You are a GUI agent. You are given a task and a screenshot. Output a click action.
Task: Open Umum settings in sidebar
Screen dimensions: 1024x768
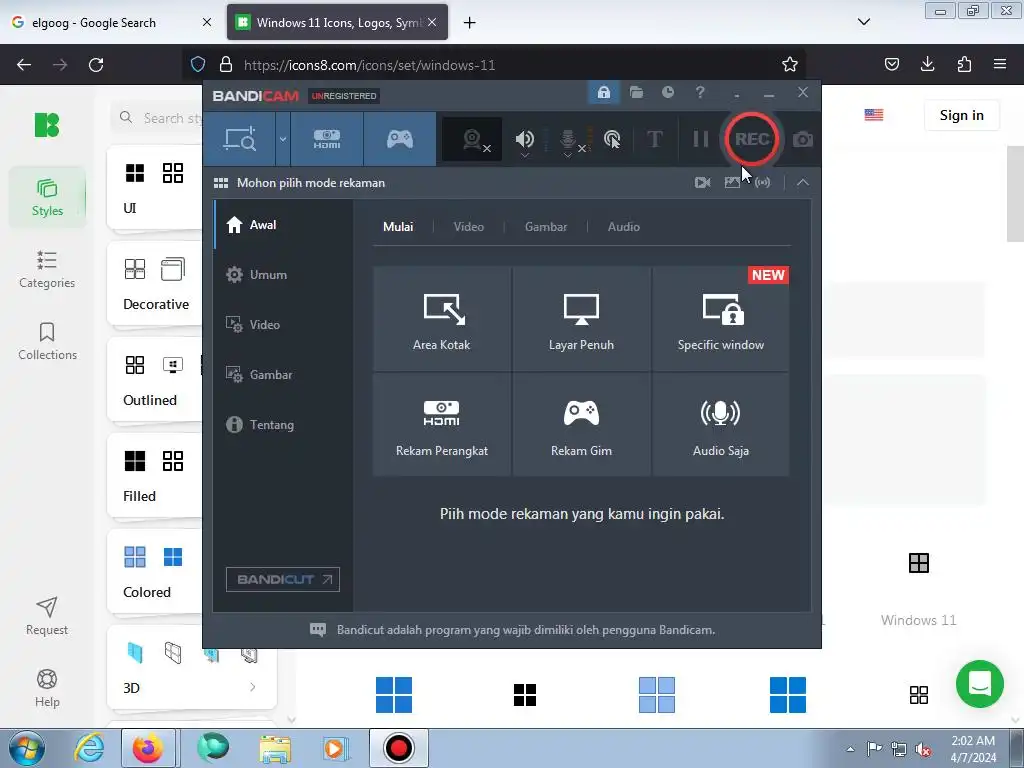tap(283, 275)
